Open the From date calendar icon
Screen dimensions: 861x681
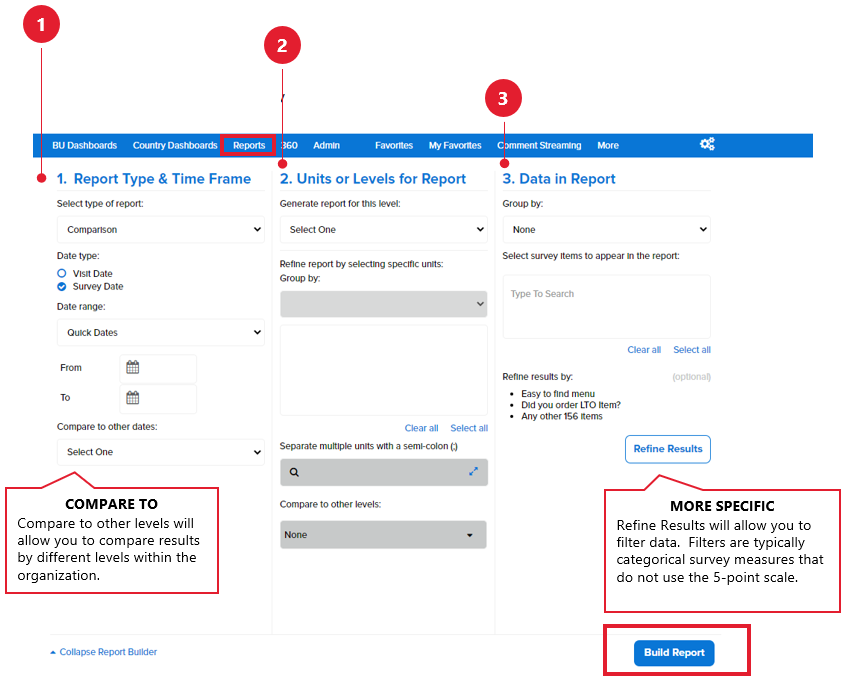point(133,368)
